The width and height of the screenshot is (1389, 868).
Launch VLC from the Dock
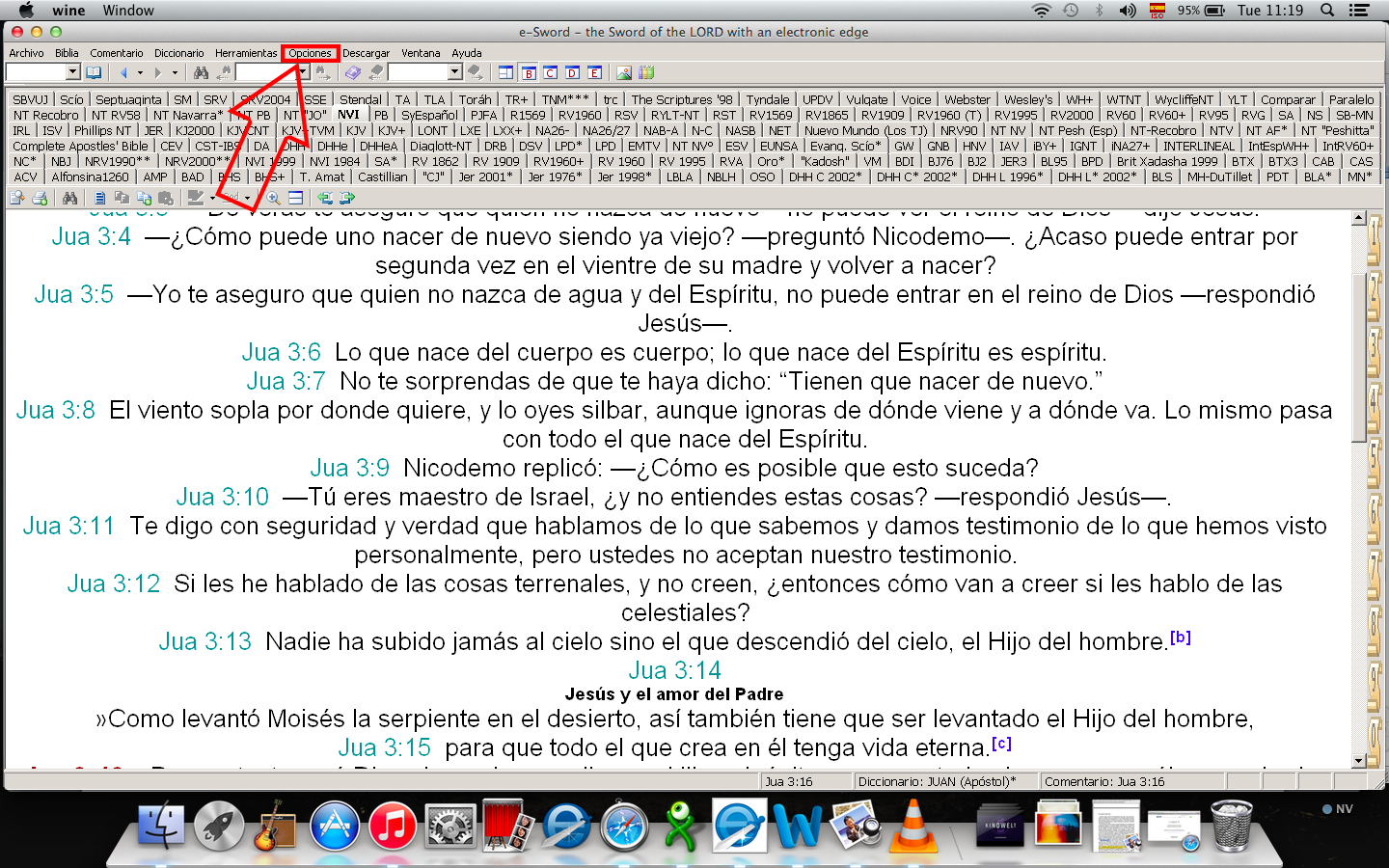912,826
